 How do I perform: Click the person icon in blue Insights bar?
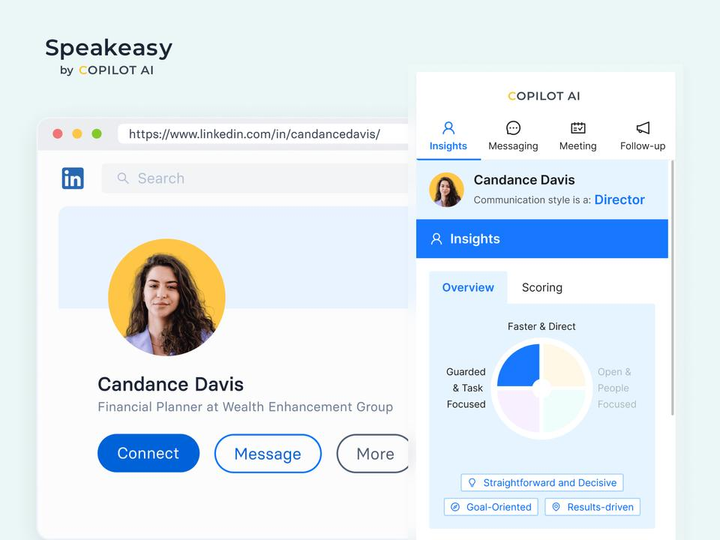click(x=436, y=239)
